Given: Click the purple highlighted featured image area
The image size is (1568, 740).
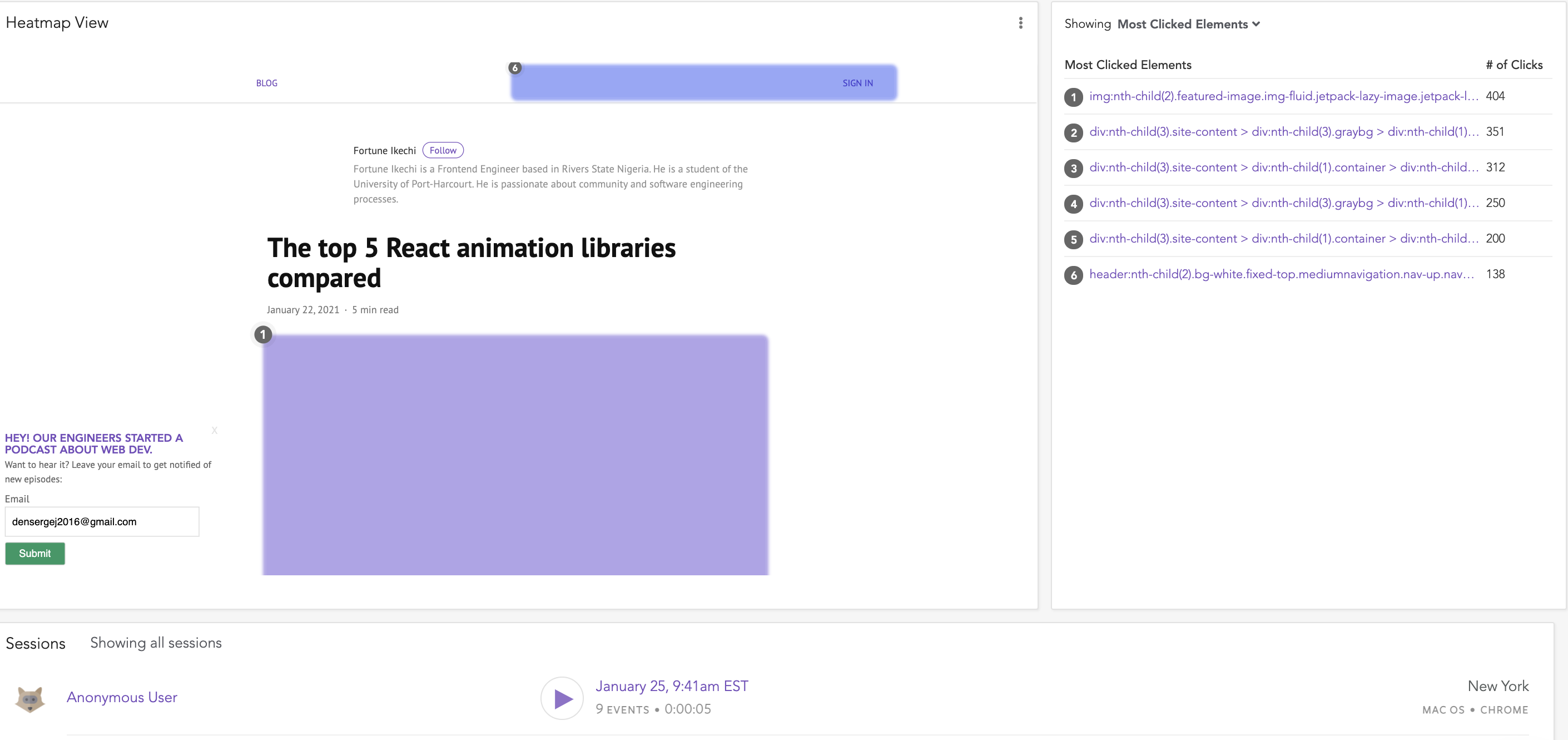Looking at the screenshot, I should click(515, 455).
